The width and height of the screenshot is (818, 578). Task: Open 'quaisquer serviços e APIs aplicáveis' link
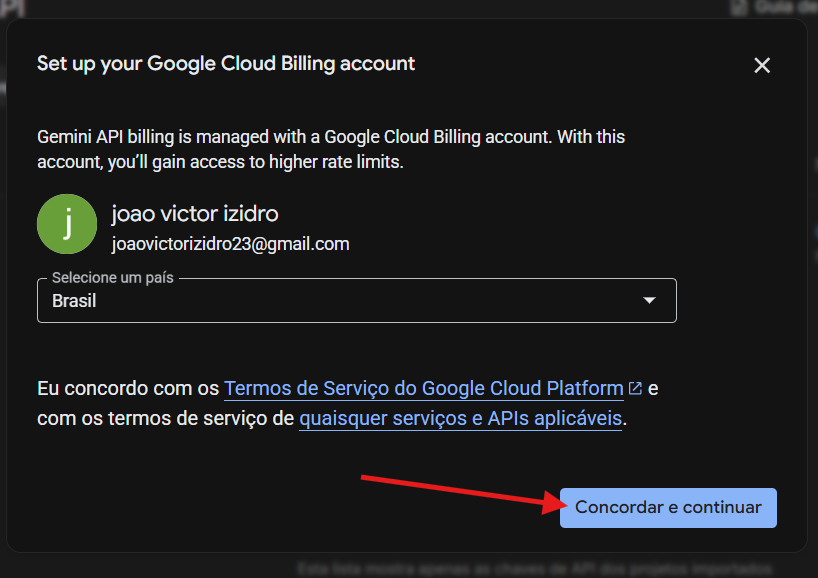(x=461, y=418)
